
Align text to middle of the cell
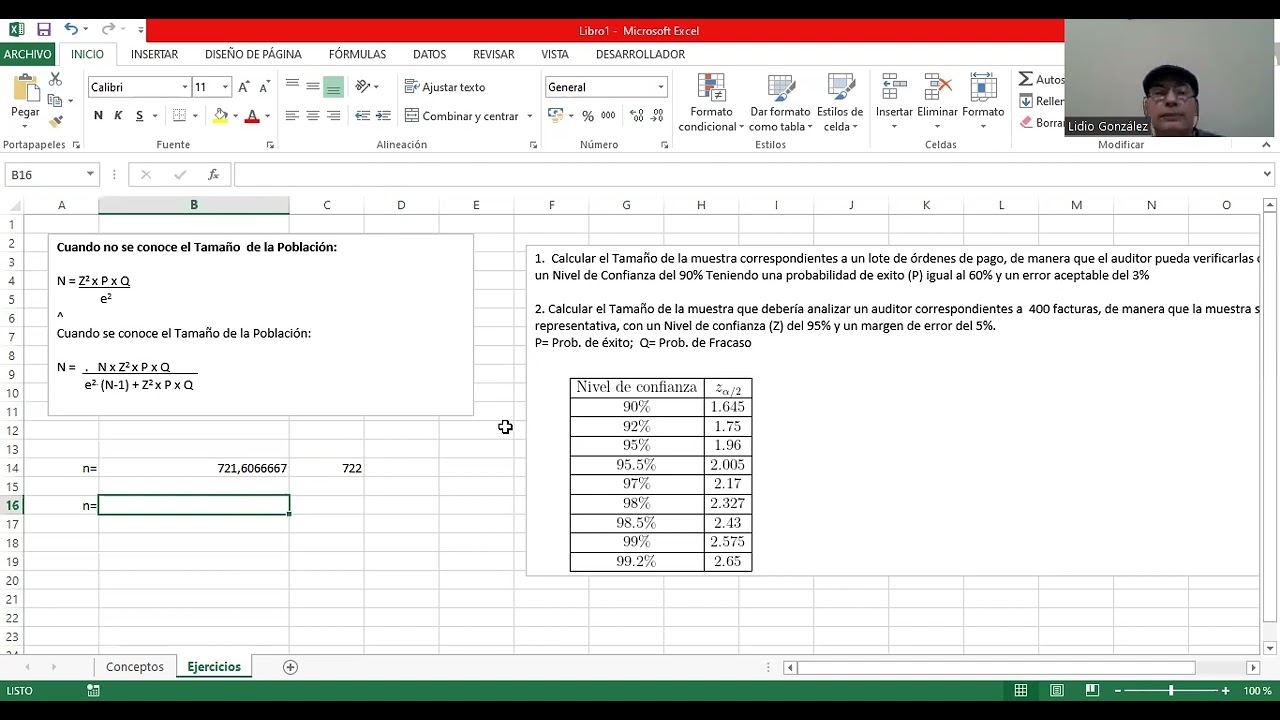coord(313,87)
